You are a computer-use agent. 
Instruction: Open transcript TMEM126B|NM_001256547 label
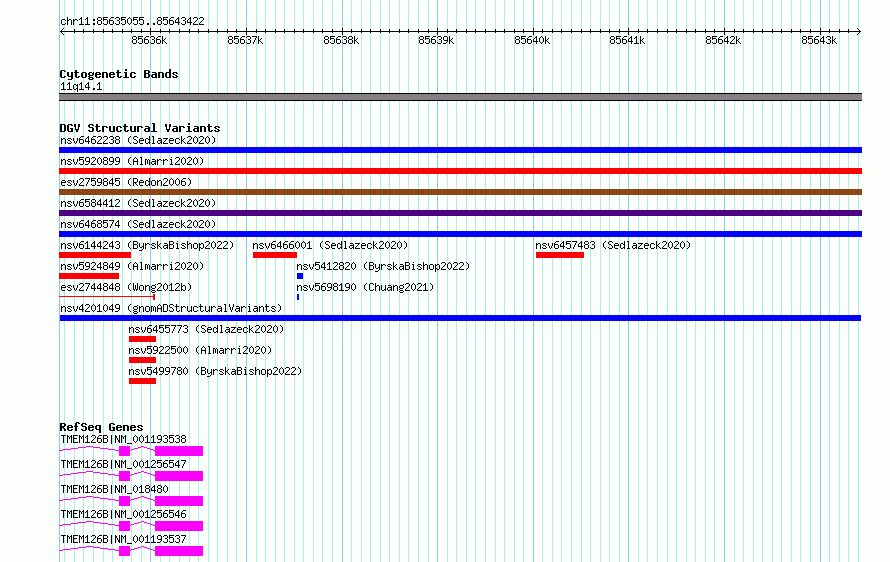click(123, 464)
